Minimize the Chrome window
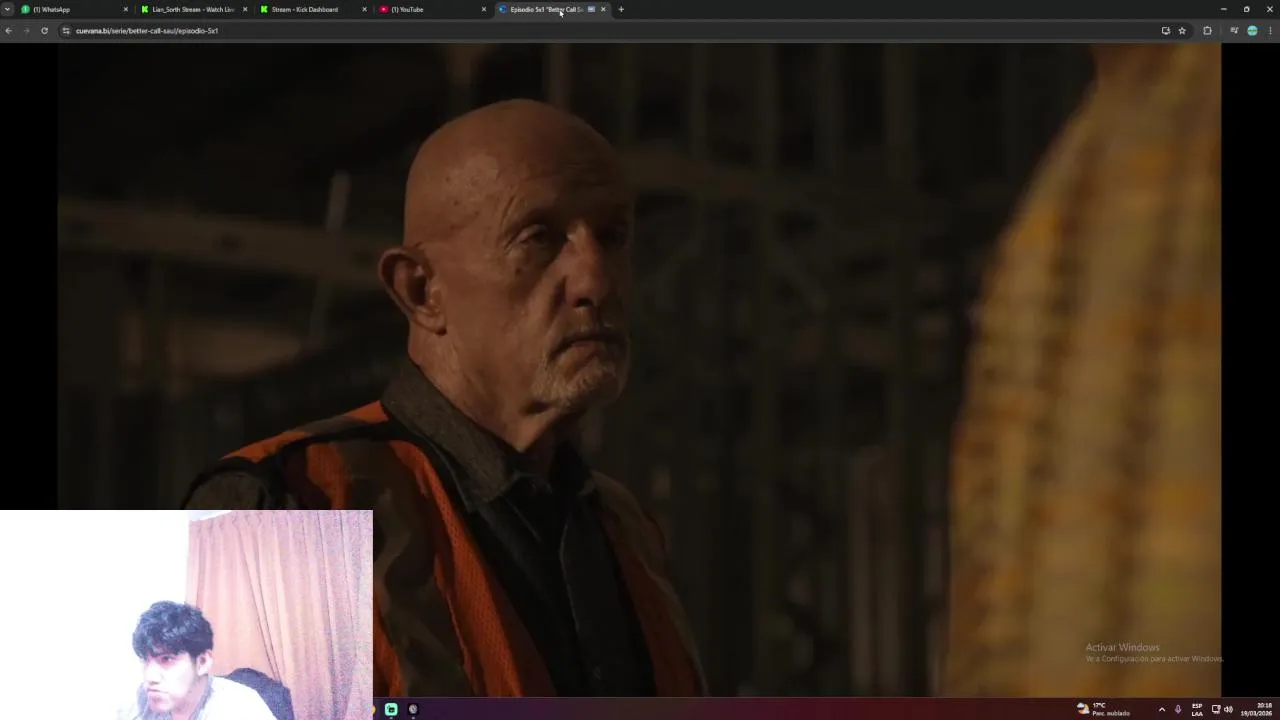Viewport: 1280px width, 720px height. click(1223, 9)
